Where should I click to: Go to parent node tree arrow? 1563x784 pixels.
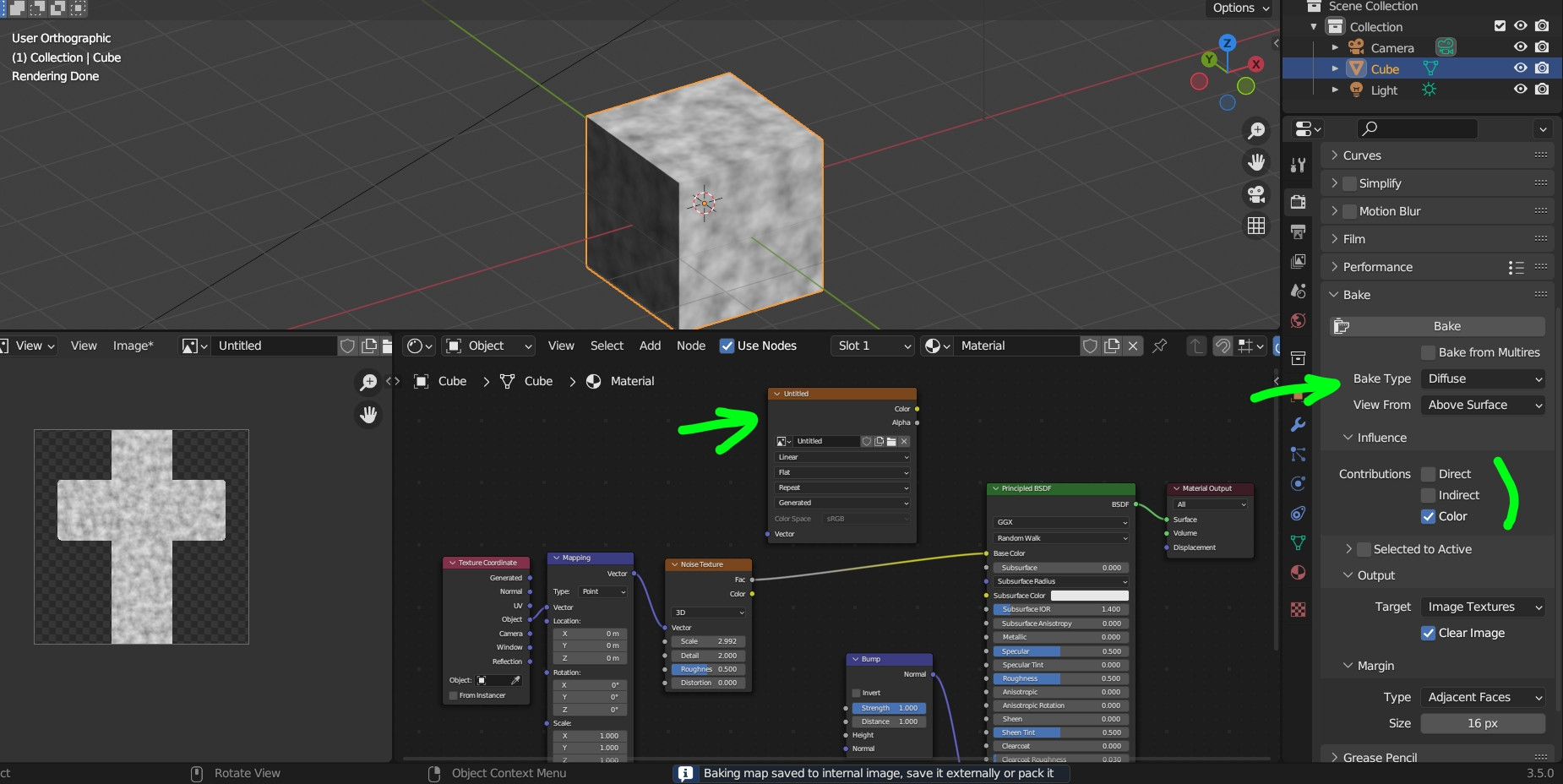coord(1195,346)
